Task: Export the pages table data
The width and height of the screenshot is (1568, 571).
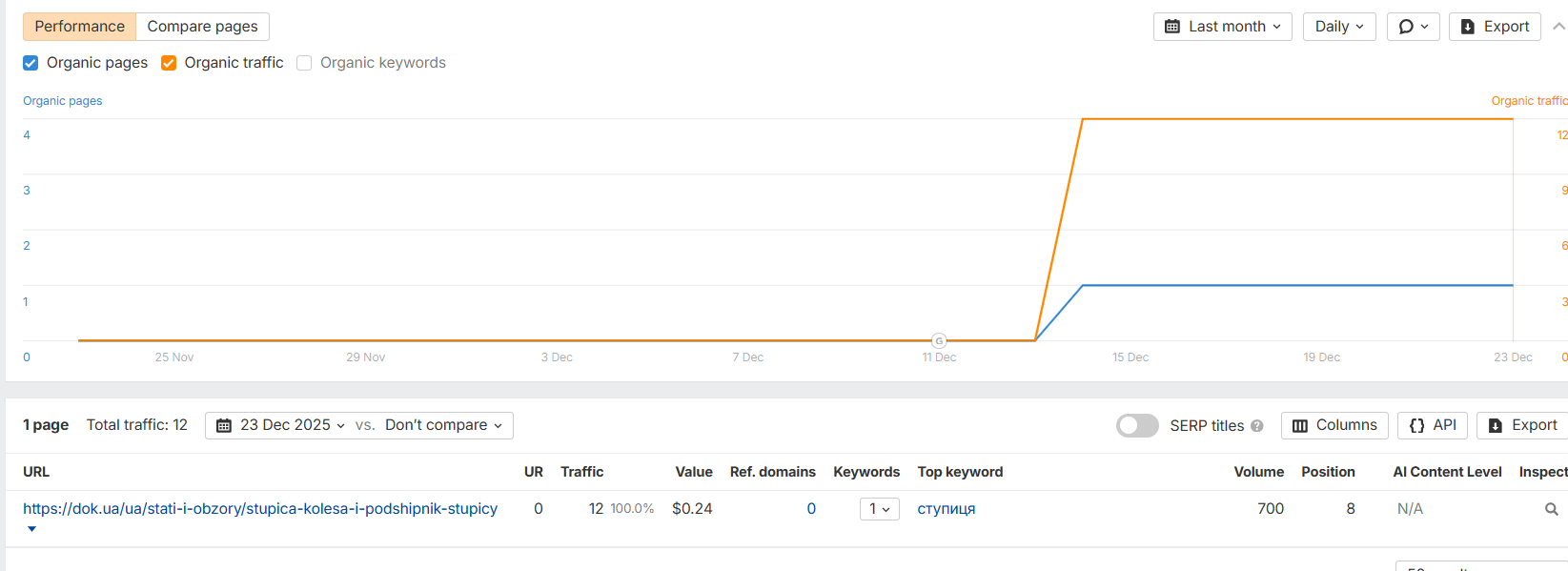Action: [x=1522, y=425]
